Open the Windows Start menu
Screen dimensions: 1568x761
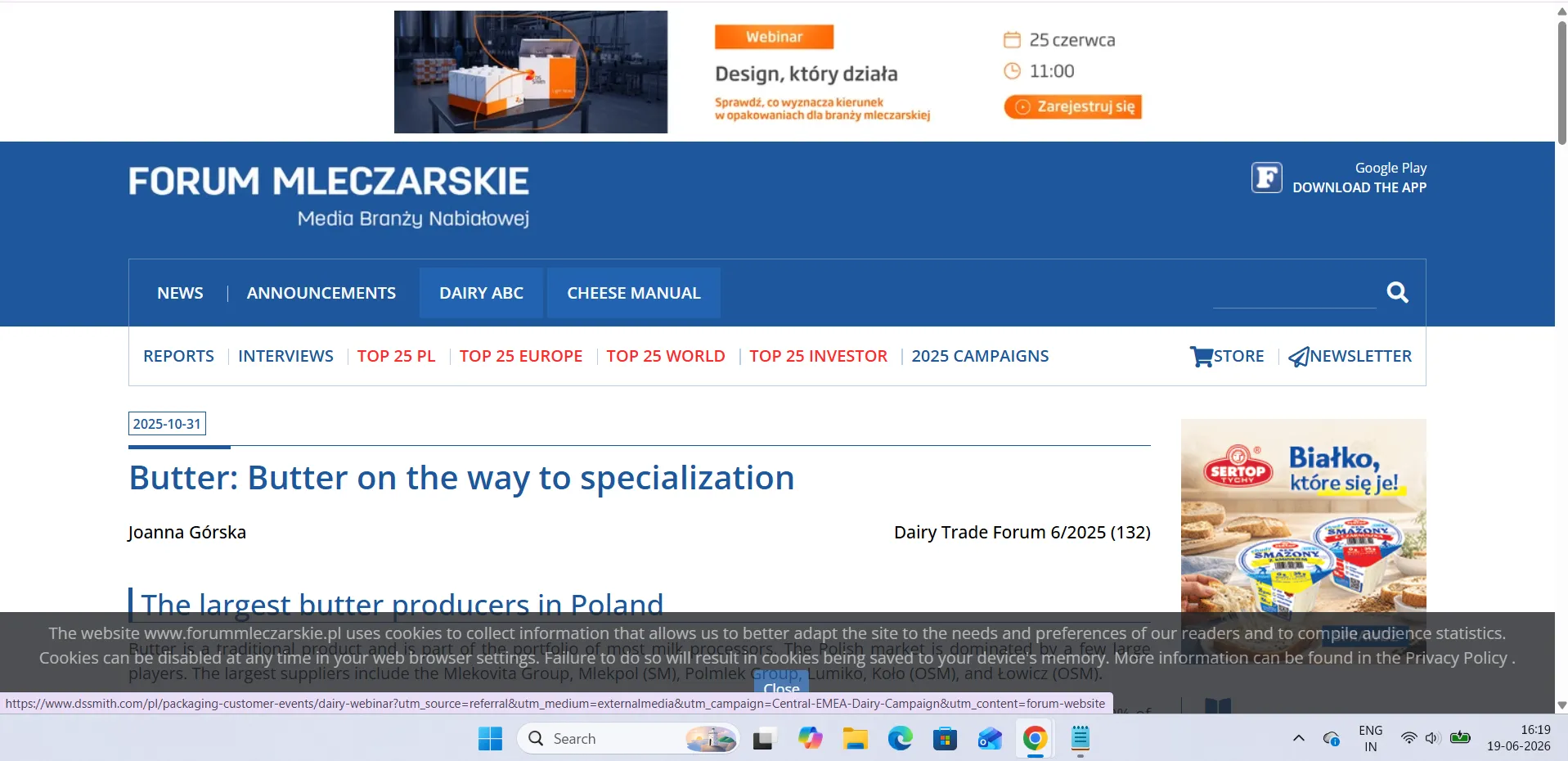pos(490,739)
